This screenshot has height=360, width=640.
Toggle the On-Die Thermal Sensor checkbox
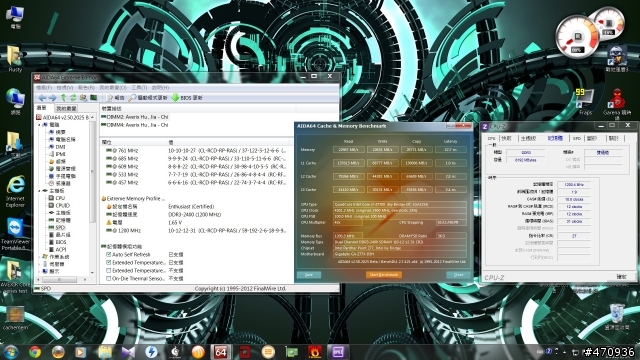(x=109, y=278)
